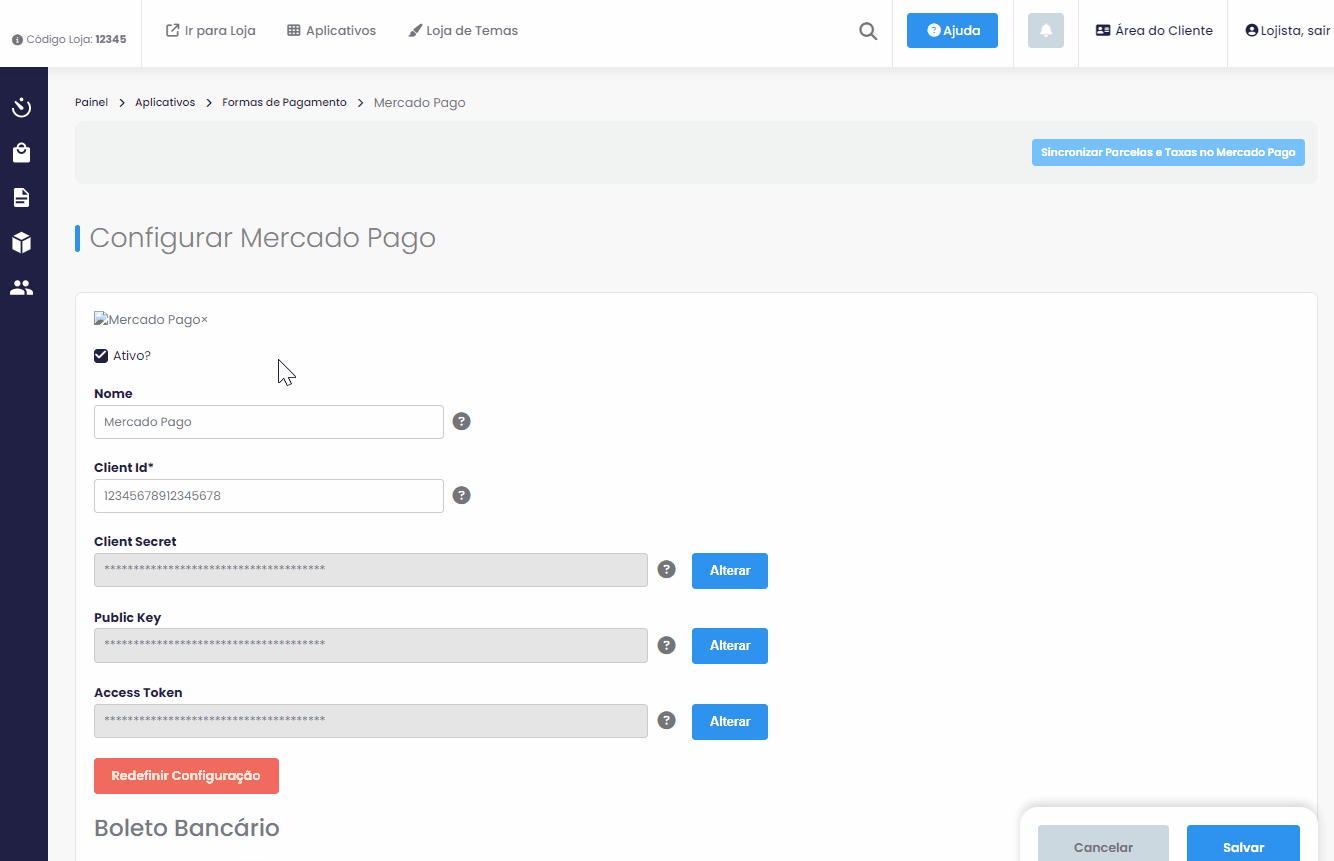This screenshot has width=1334, height=861.
Task: Click the broken Mercado Pago logo image
Action: [150, 320]
